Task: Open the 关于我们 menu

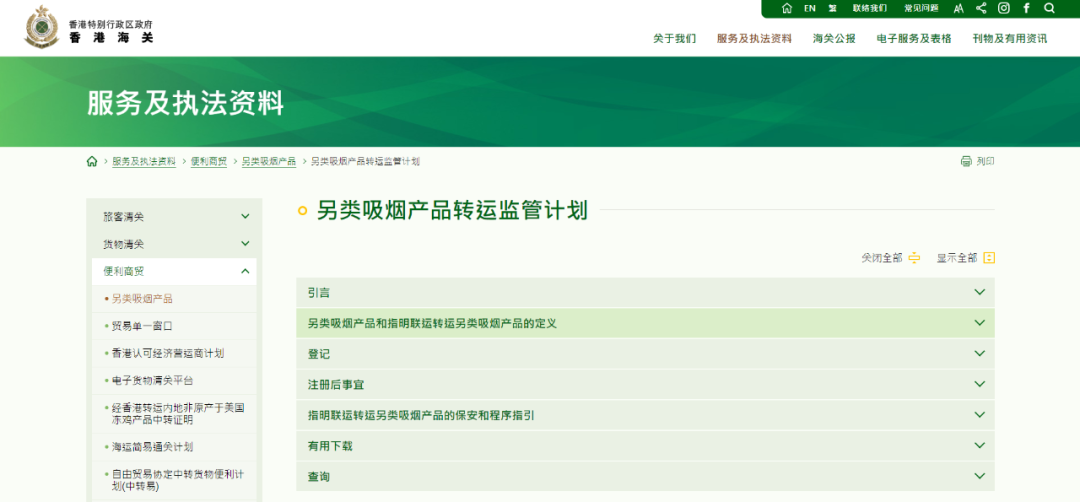Action: pyautogui.click(x=674, y=39)
